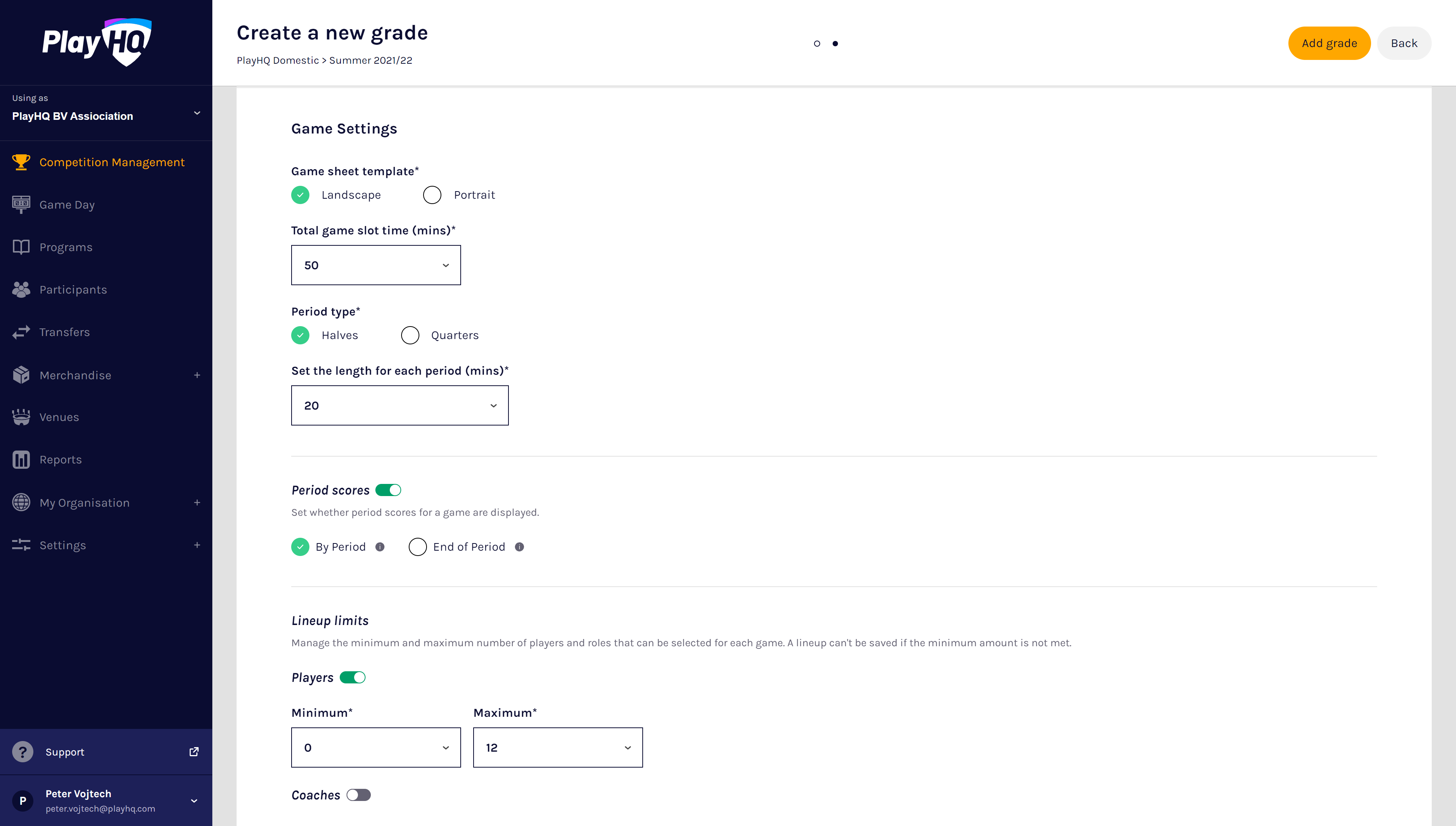The image size is (1456, 826).
Task: Click the Add grade button
Action: (1329, 43)
